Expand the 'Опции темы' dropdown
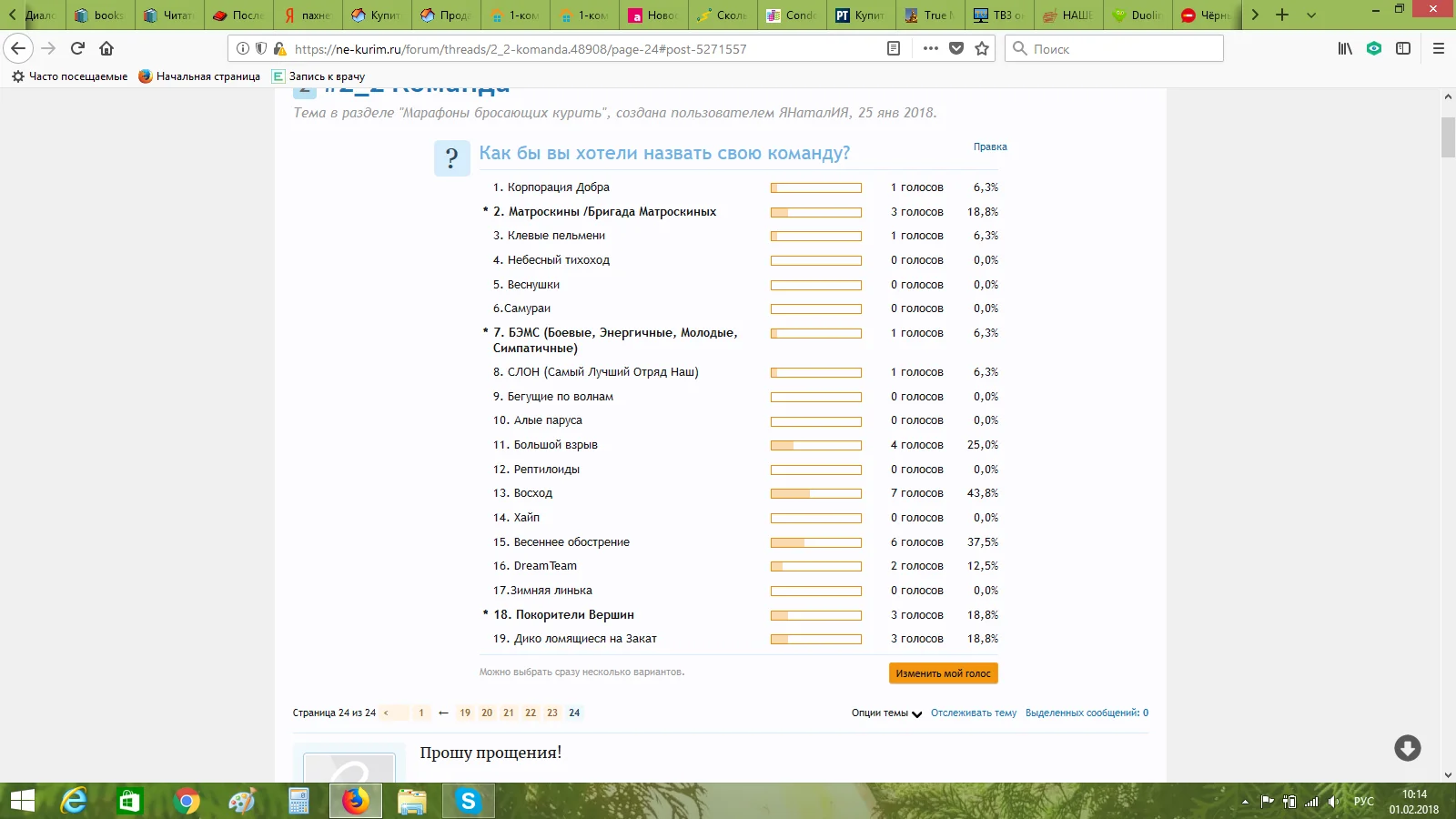The width and height of the screenshot is (1456, 819). [x=886, y=713]
